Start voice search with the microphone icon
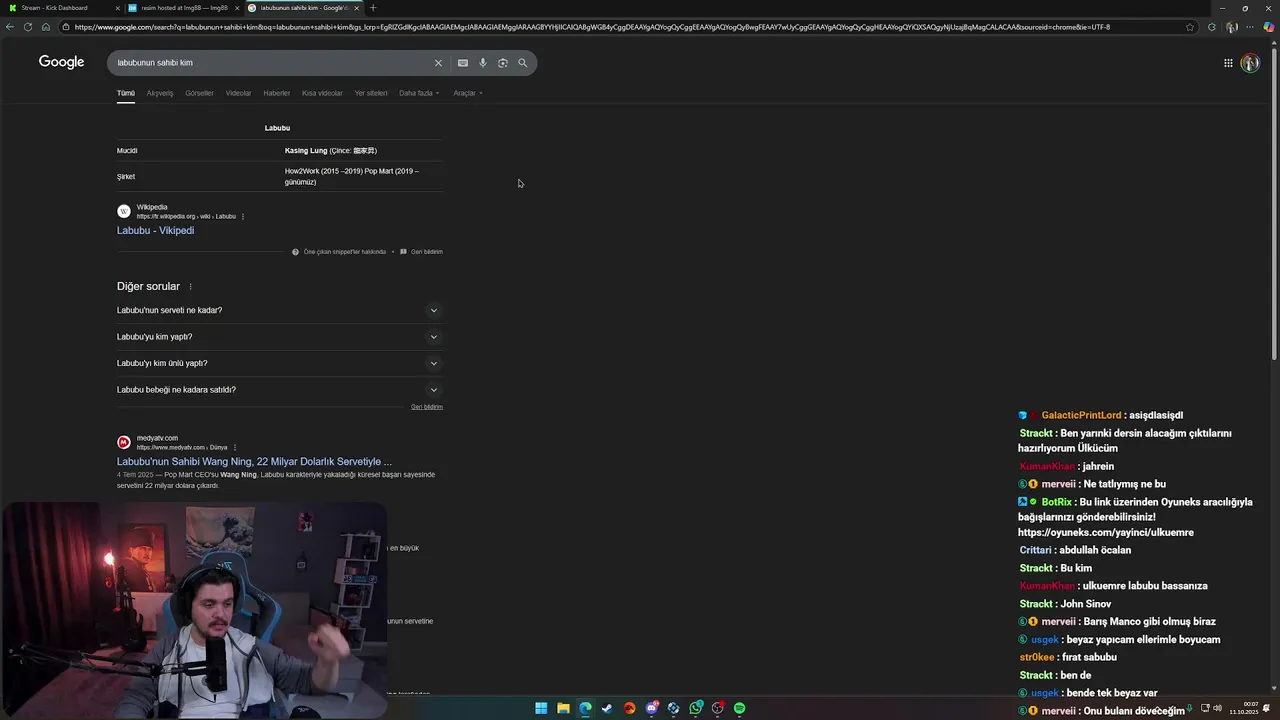Image resolution: width=1280 pixels, height=720 pixels. (482, 63)
